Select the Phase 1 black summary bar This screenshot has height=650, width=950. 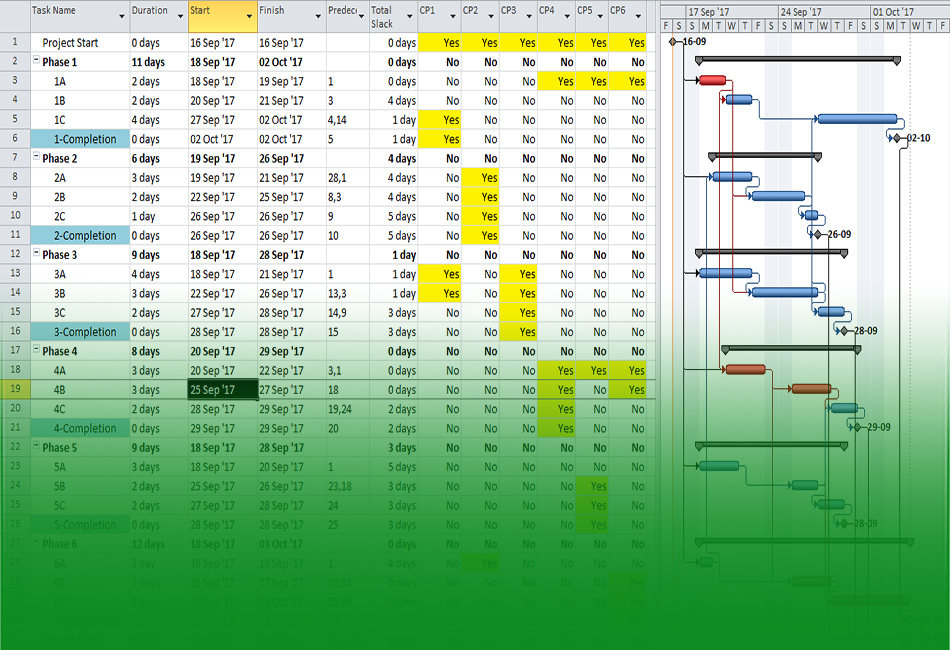pos(797,60)
